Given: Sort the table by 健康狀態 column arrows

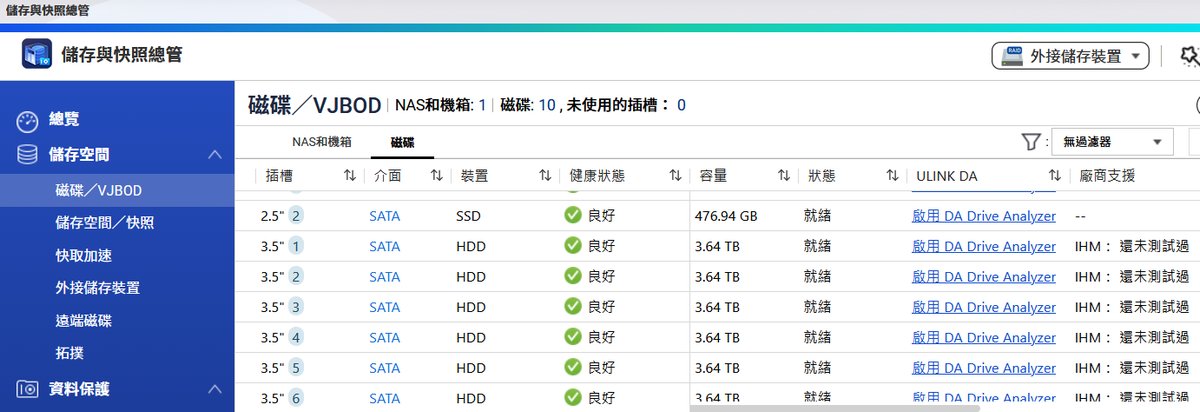Looking at the screenshot, I should (675, 175).
